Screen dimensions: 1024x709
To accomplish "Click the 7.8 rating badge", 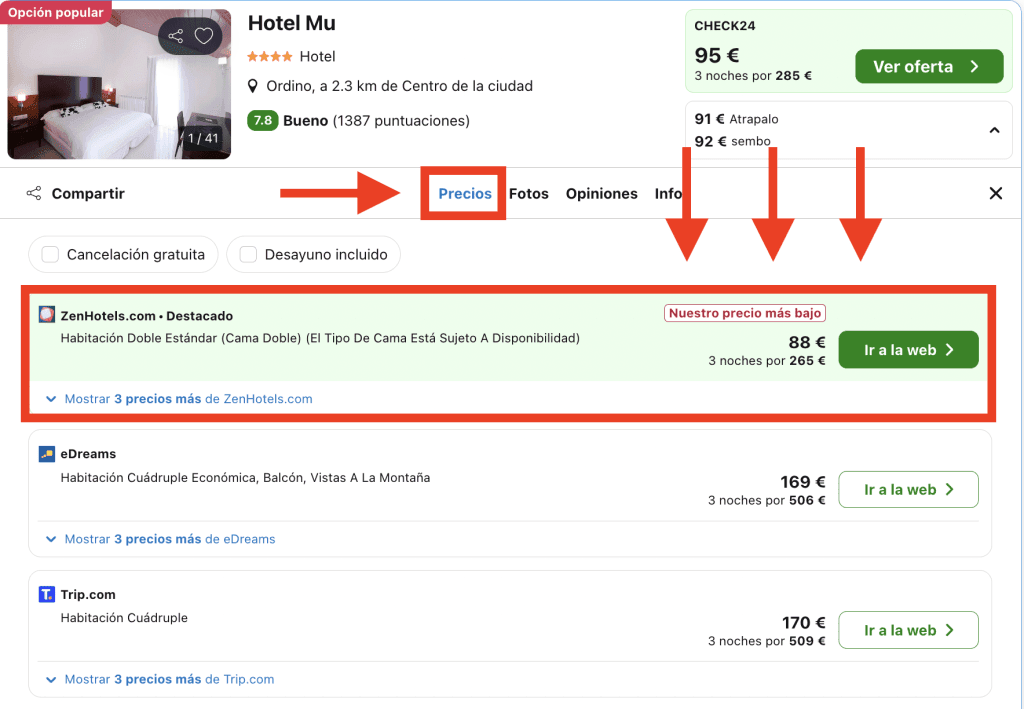I will pyautogui.click(x=262, y=121).
